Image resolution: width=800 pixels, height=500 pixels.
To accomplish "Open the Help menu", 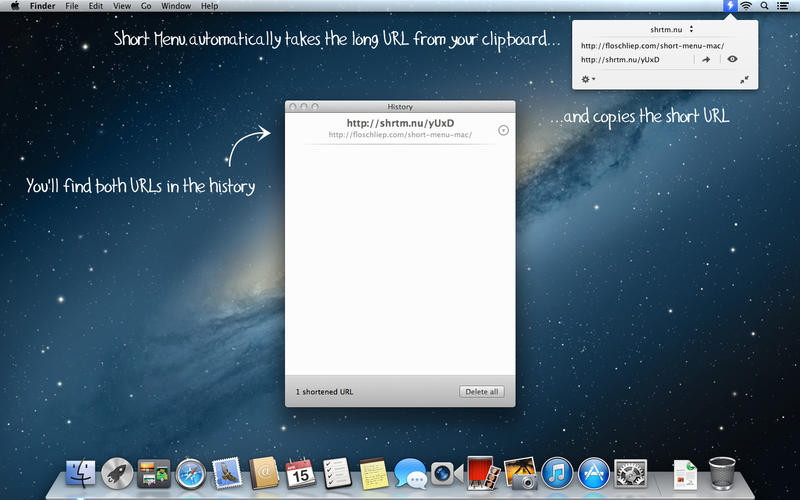I will (209, 6).
